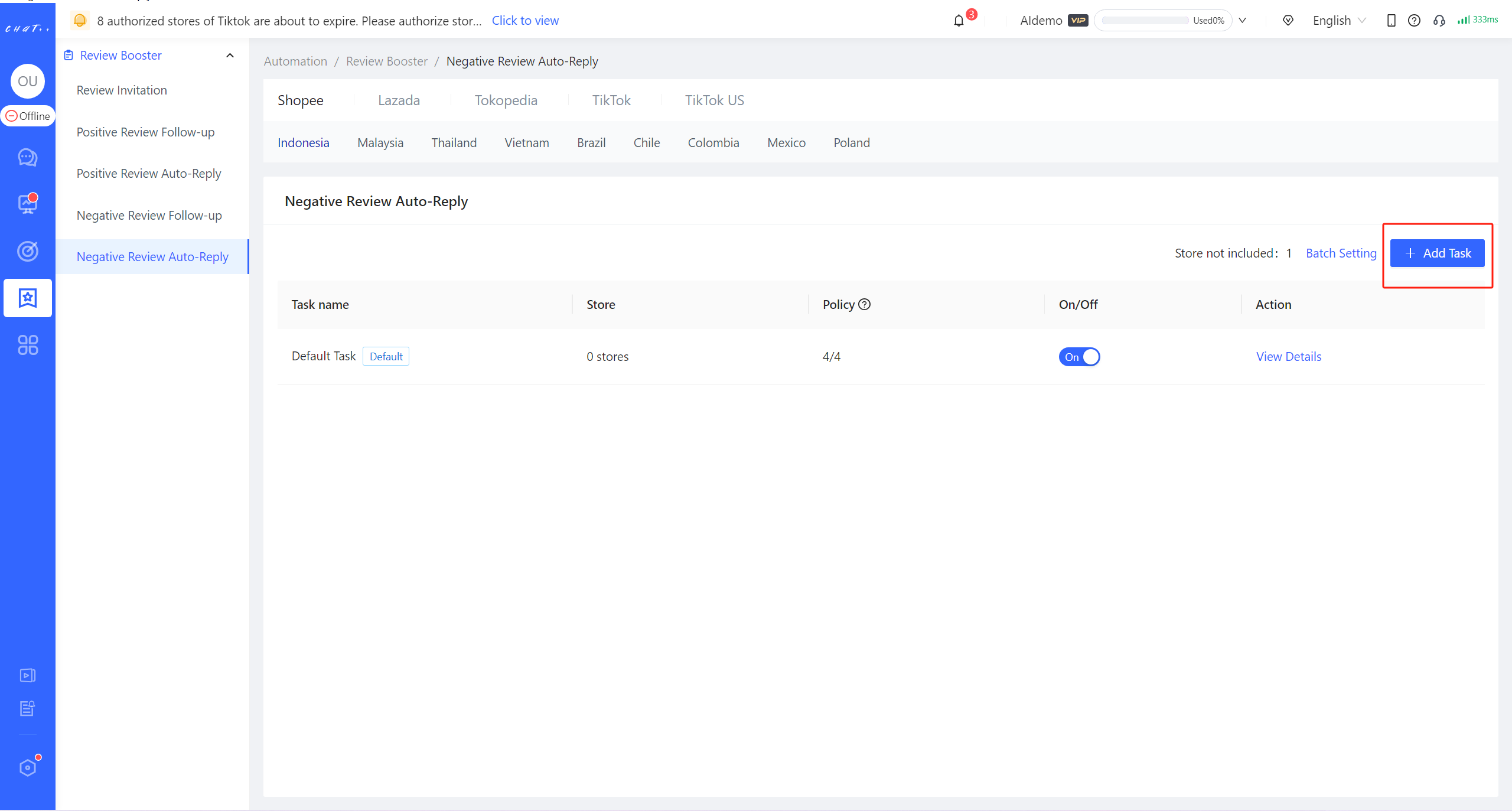Viewport: 1512px width, 811px height.
Task: Click the Aldemo account name
Action: click(1041, 21)
